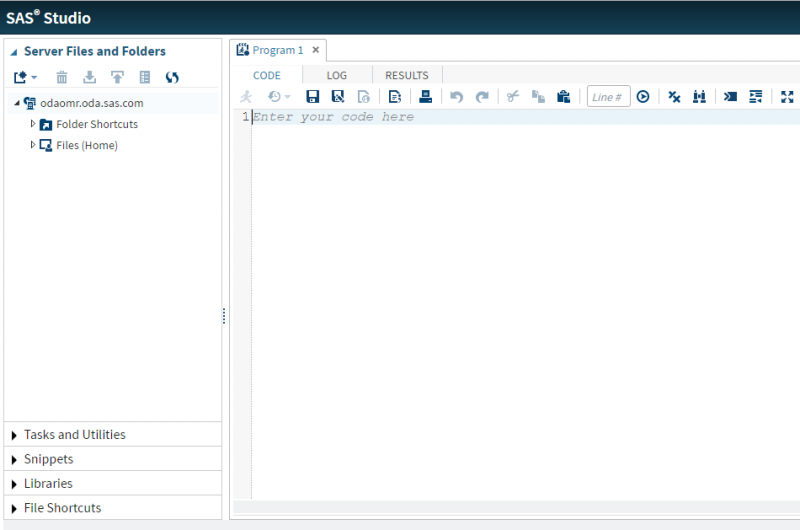Click the Save program icon
Screen dimensions: 800x530
(312, 97)
